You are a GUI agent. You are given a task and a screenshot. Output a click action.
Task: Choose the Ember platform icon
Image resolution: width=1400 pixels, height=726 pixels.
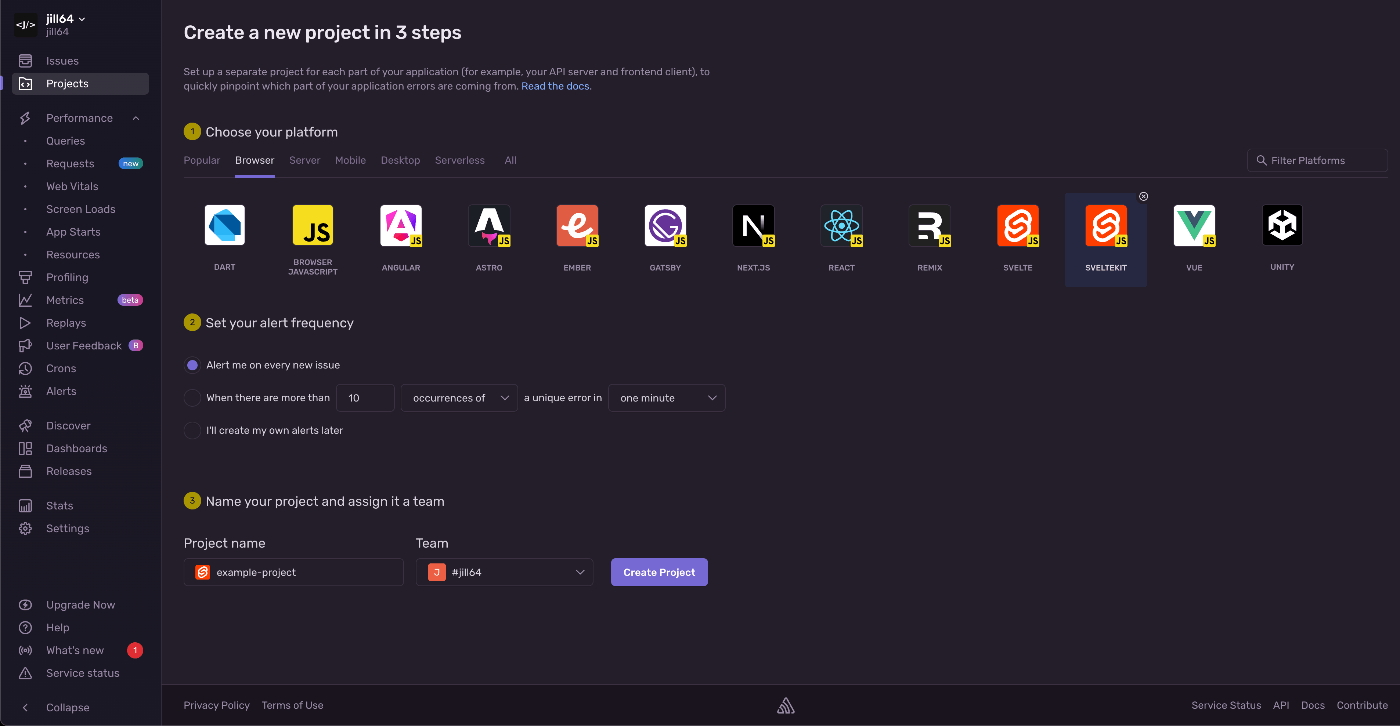[x=577, y=225]
